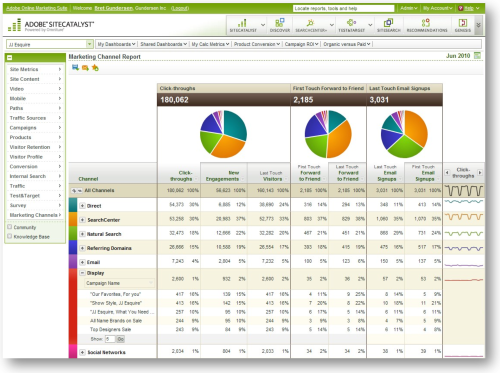Expand the Referring Domains channel row

82,248
